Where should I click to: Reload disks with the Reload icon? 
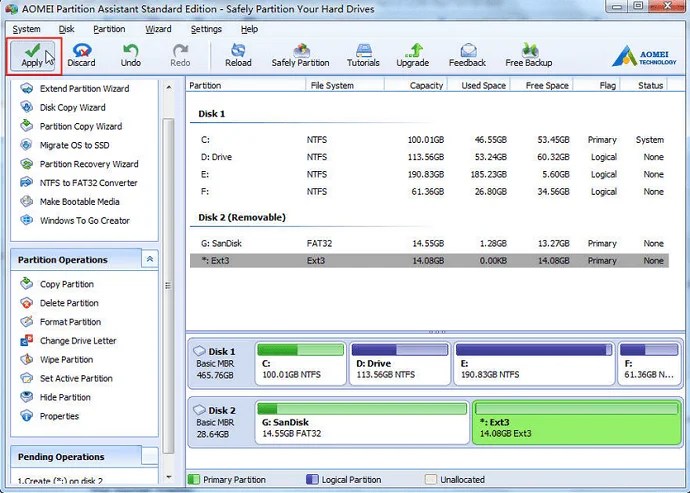tap(238, 56)
